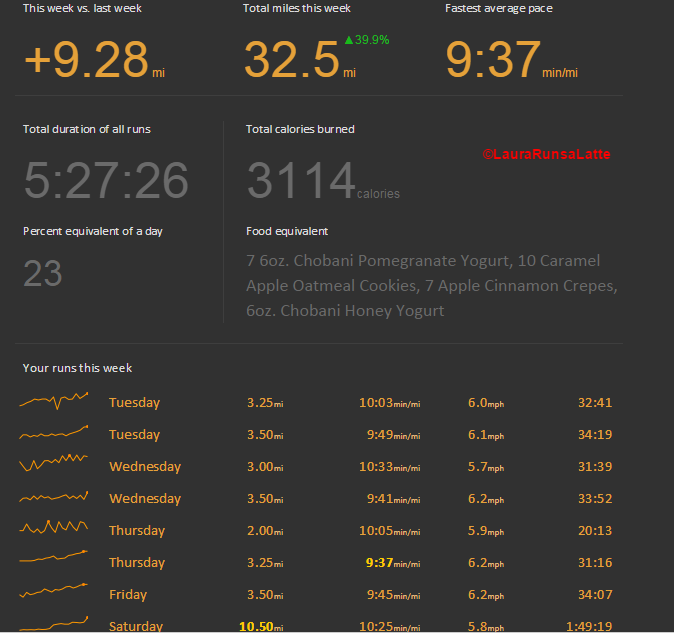The height and width of the screenshot is (633, 674).
Task: Select the Saturday run day label
Action: pyautogui.click(x=136, y=626)
